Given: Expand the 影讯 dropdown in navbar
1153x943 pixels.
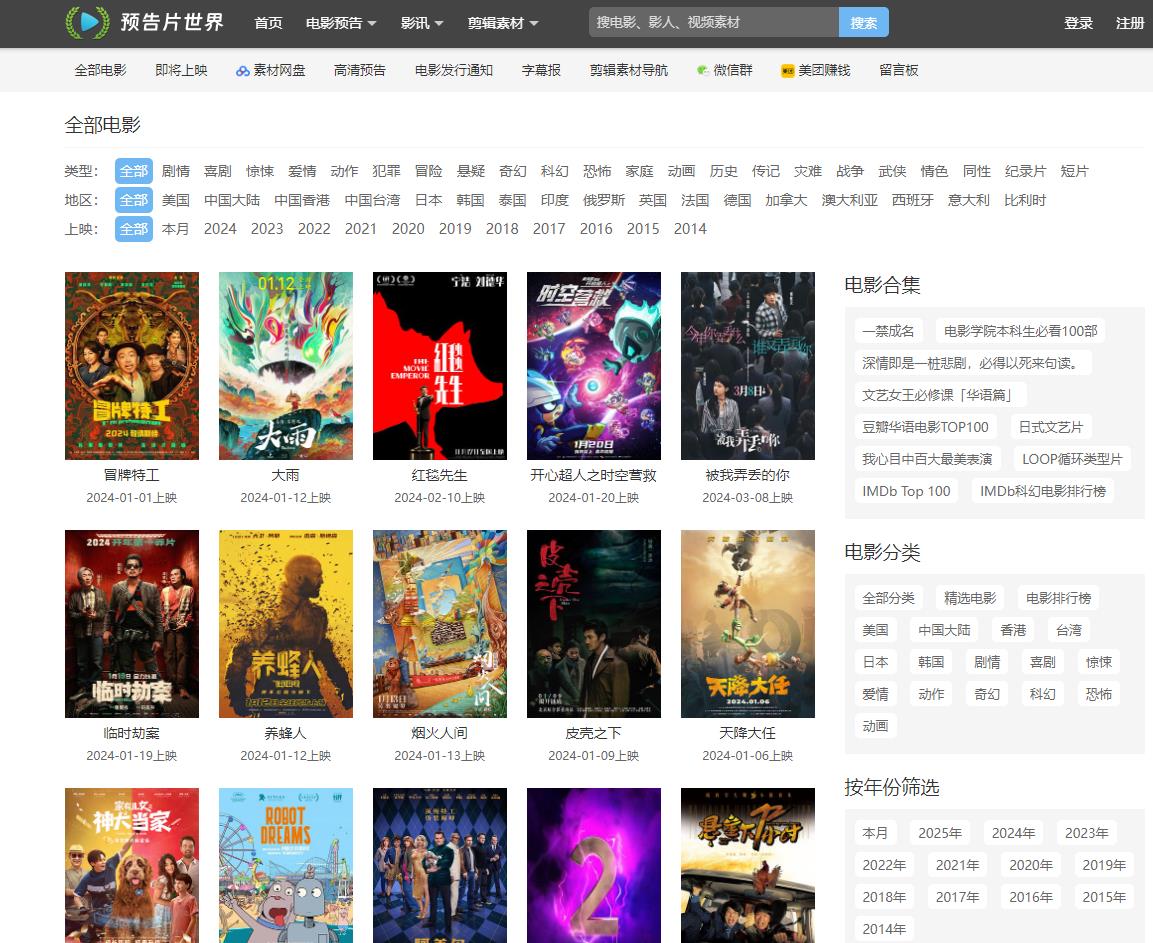Looking at the screenshot, I should tap(420, 23).
